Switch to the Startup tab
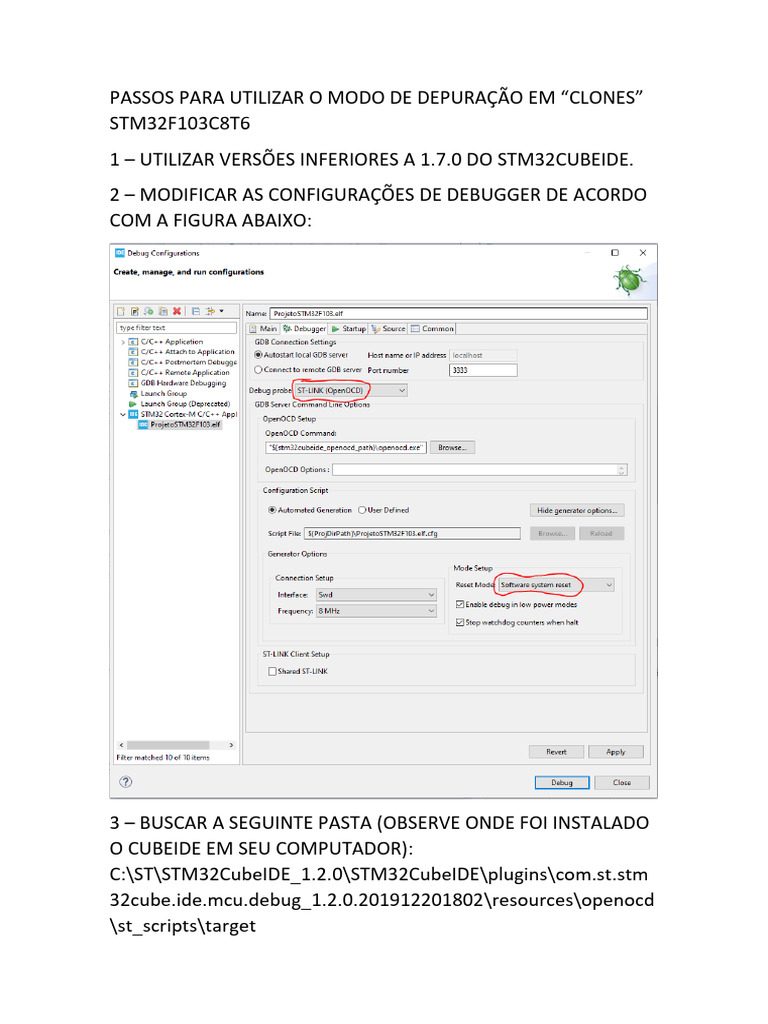The image size is (768, 1024). click(x=349, y=328)
